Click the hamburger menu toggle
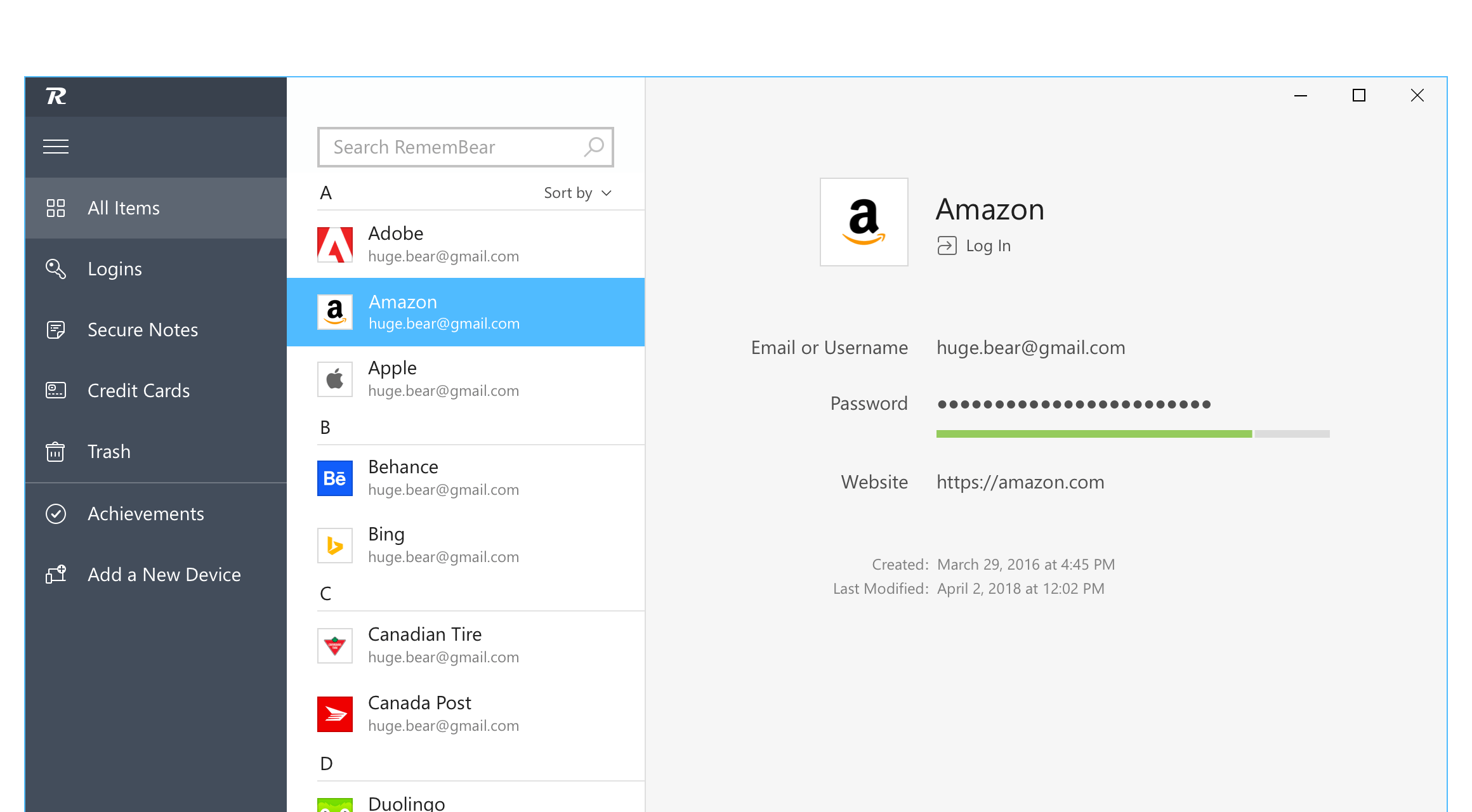 click(x=56, y=147)
